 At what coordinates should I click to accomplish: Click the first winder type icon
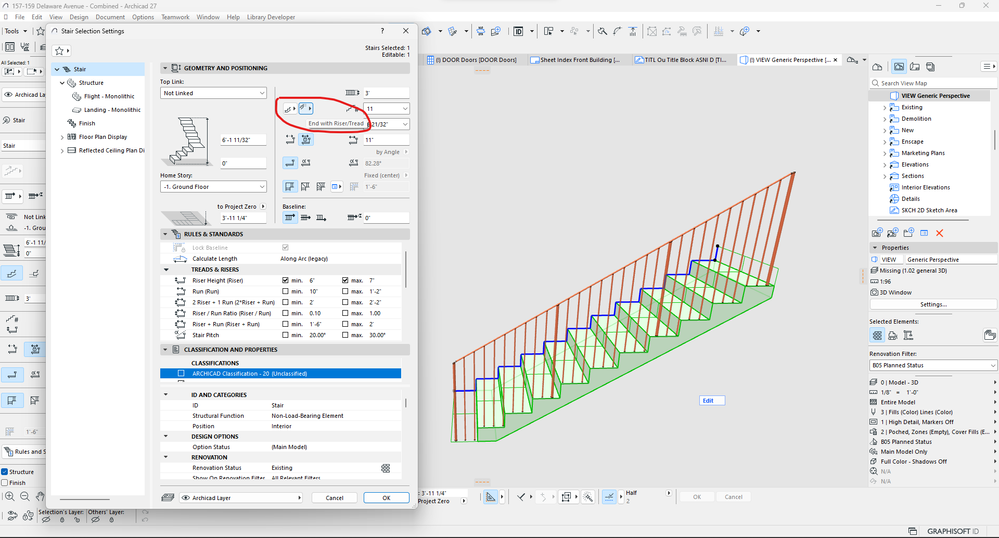(x=290, y=186)
